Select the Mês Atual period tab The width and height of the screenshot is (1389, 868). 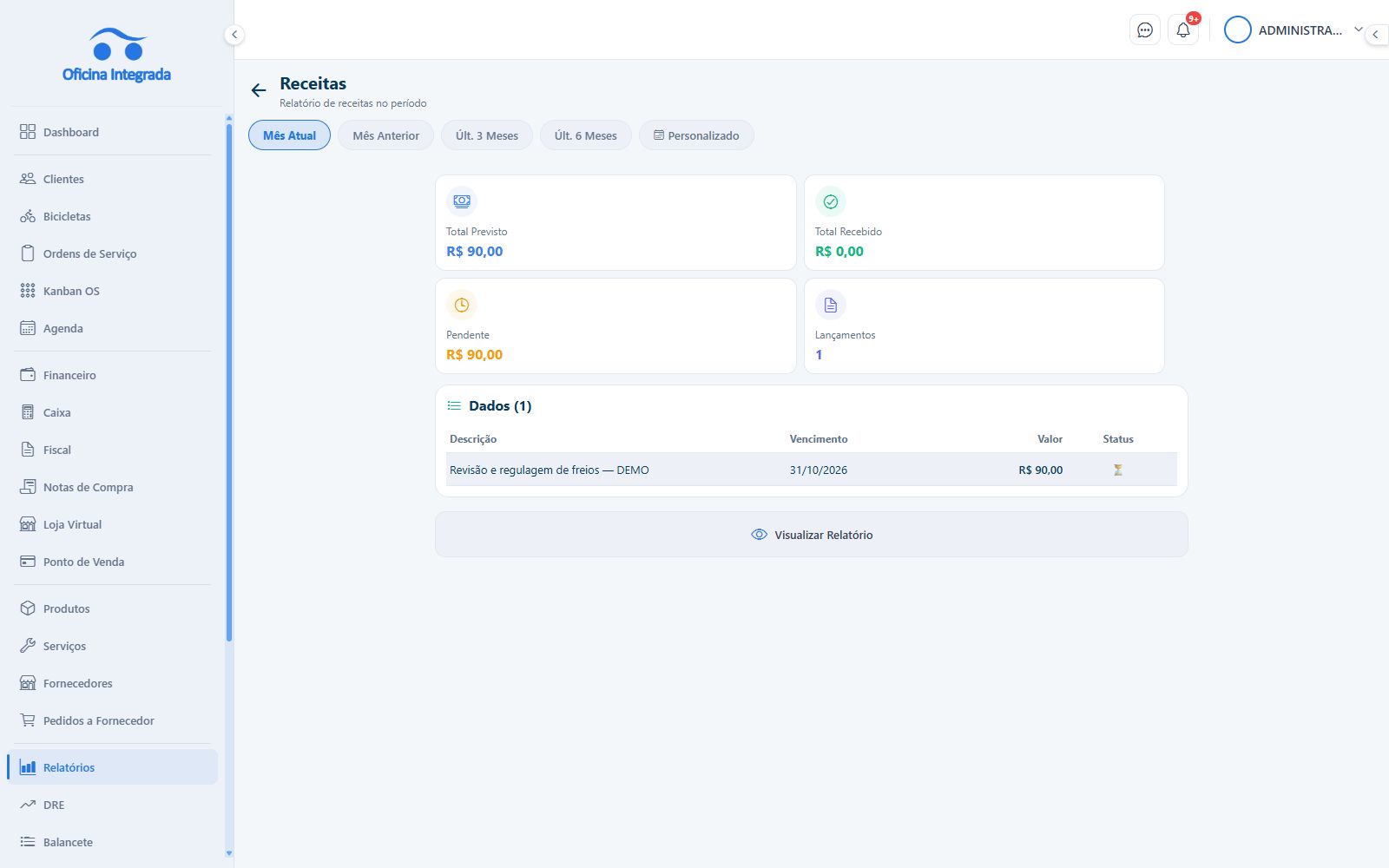point(289,135)
